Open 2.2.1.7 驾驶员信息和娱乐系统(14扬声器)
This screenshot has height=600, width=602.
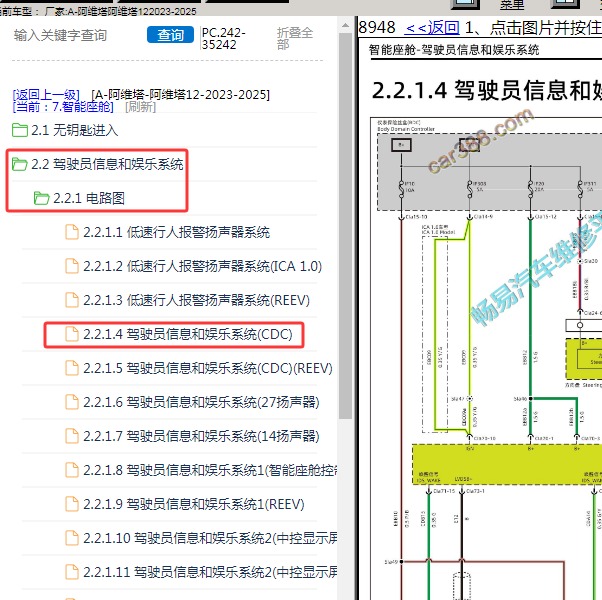pyautogui.click(x=202, y=436)
